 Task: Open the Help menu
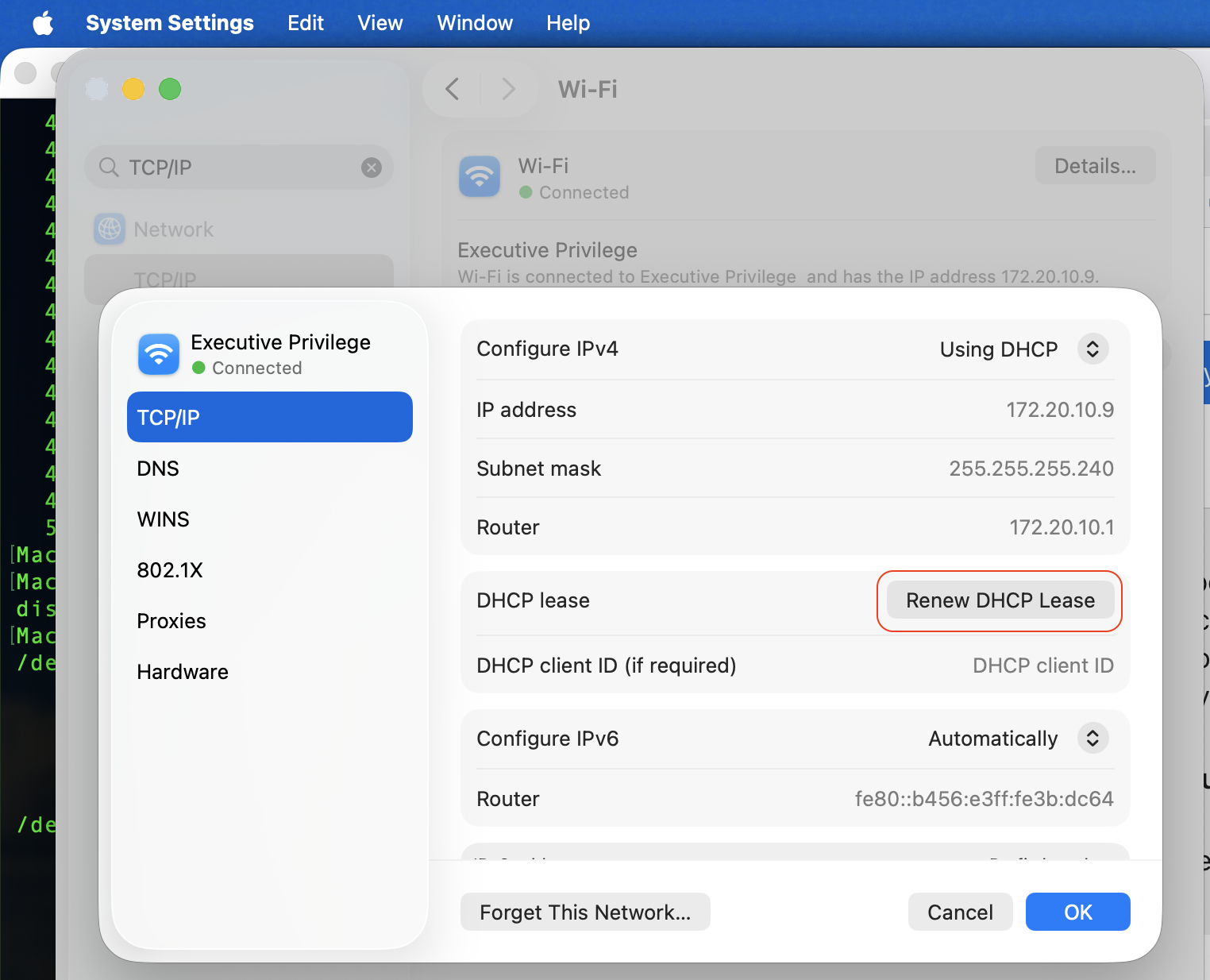[568, 23]
